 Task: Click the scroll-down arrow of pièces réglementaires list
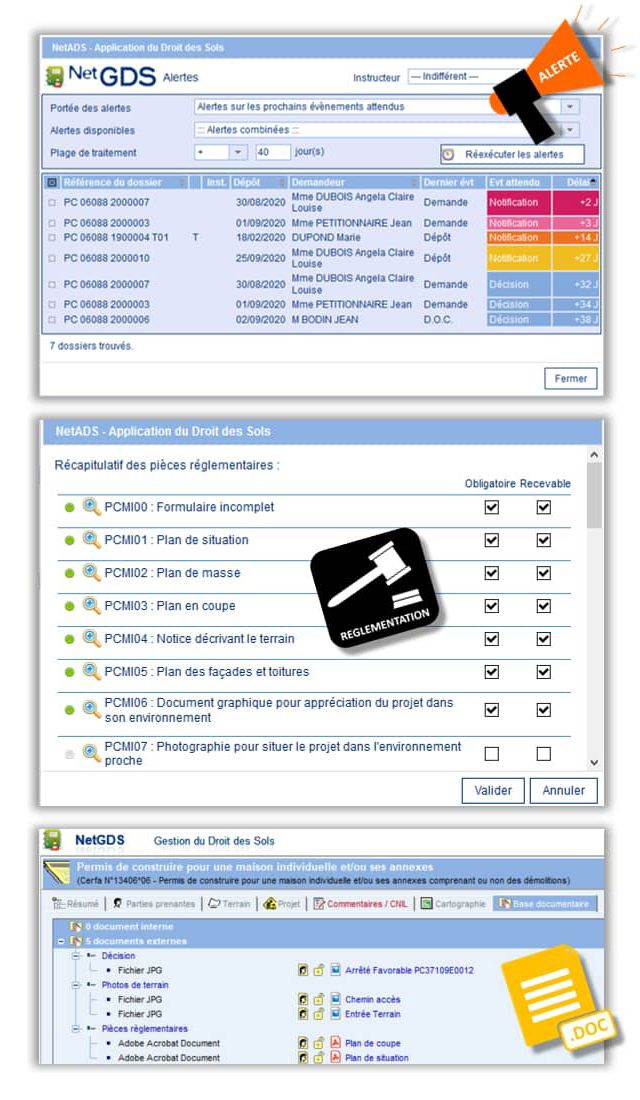[x=594, y=763]
